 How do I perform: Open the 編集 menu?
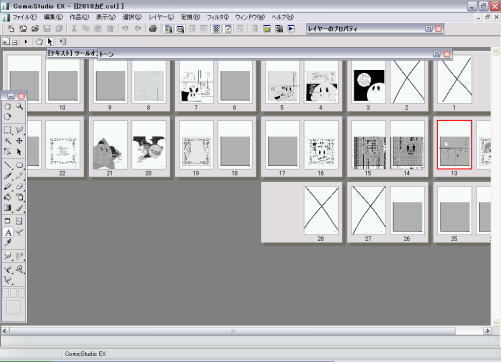(x=53, y=17)
